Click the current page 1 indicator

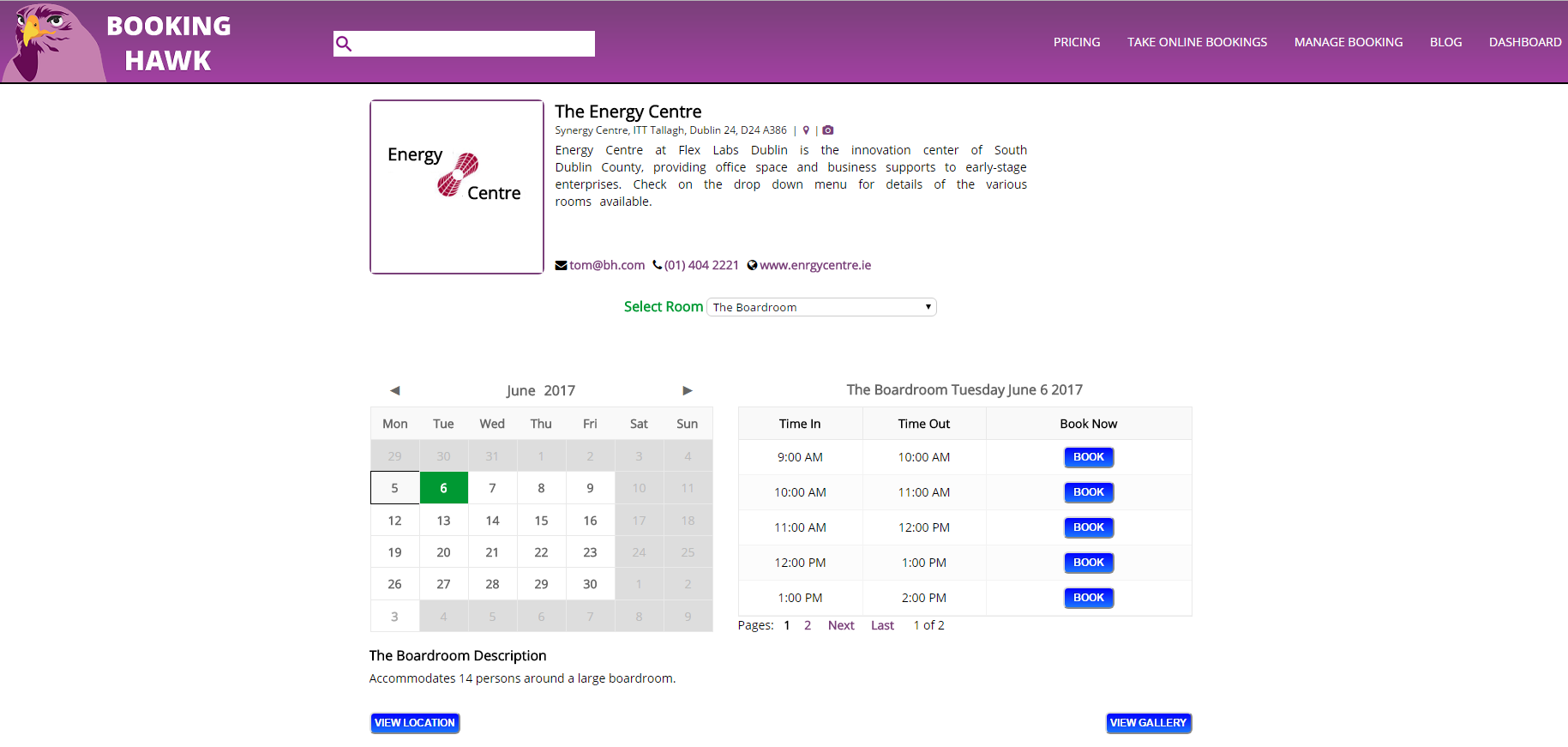[787, 625]
